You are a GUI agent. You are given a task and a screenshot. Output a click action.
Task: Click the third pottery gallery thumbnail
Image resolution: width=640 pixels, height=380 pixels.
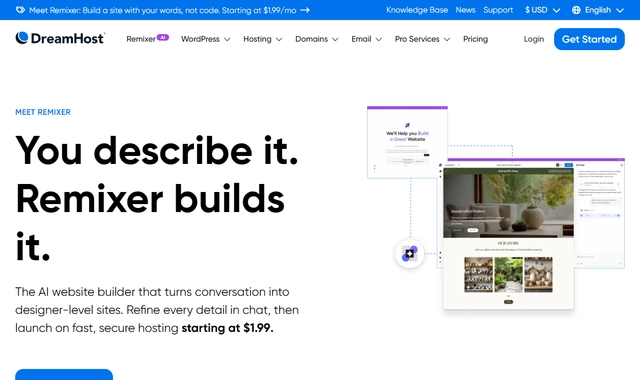point(538,275)
